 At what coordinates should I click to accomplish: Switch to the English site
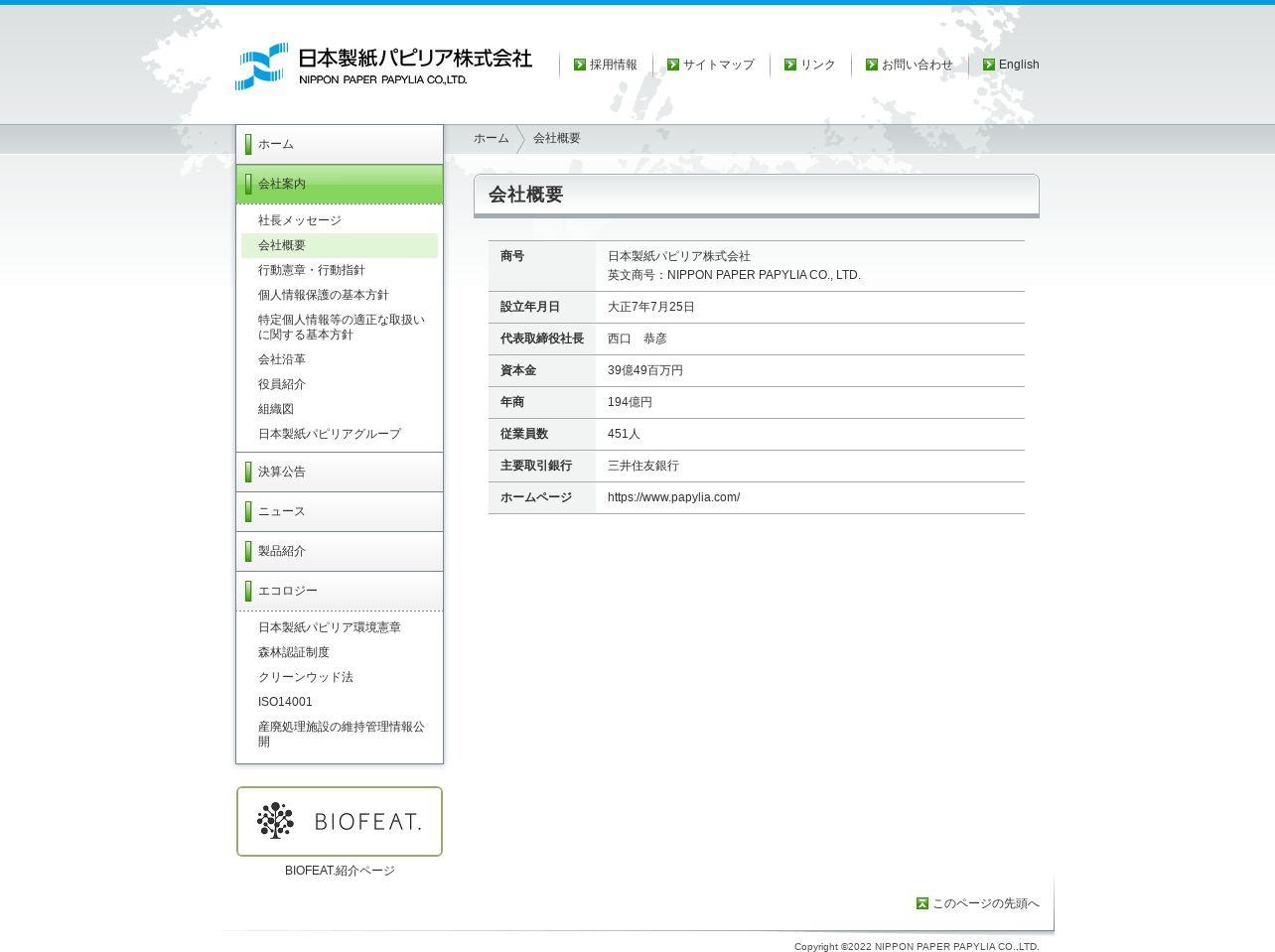(1019, 65)
